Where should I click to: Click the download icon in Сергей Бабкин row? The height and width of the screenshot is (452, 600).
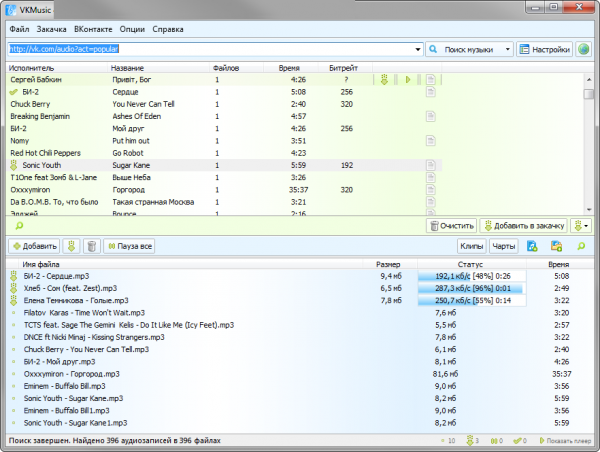(x=384, y=80)
